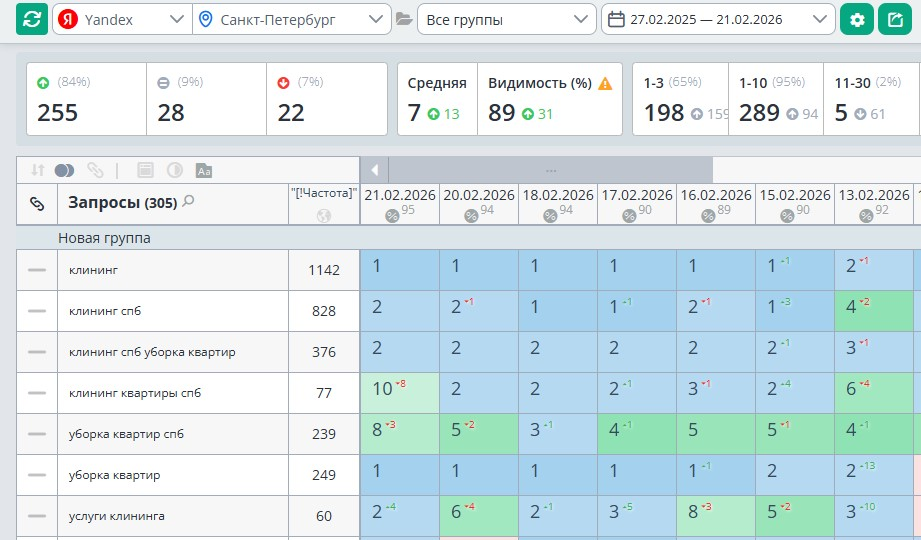The height and width of the screenshot is (540, 921).
Task: Click the dash marker for услуги клининга row
Action: [x=37, y=516]
